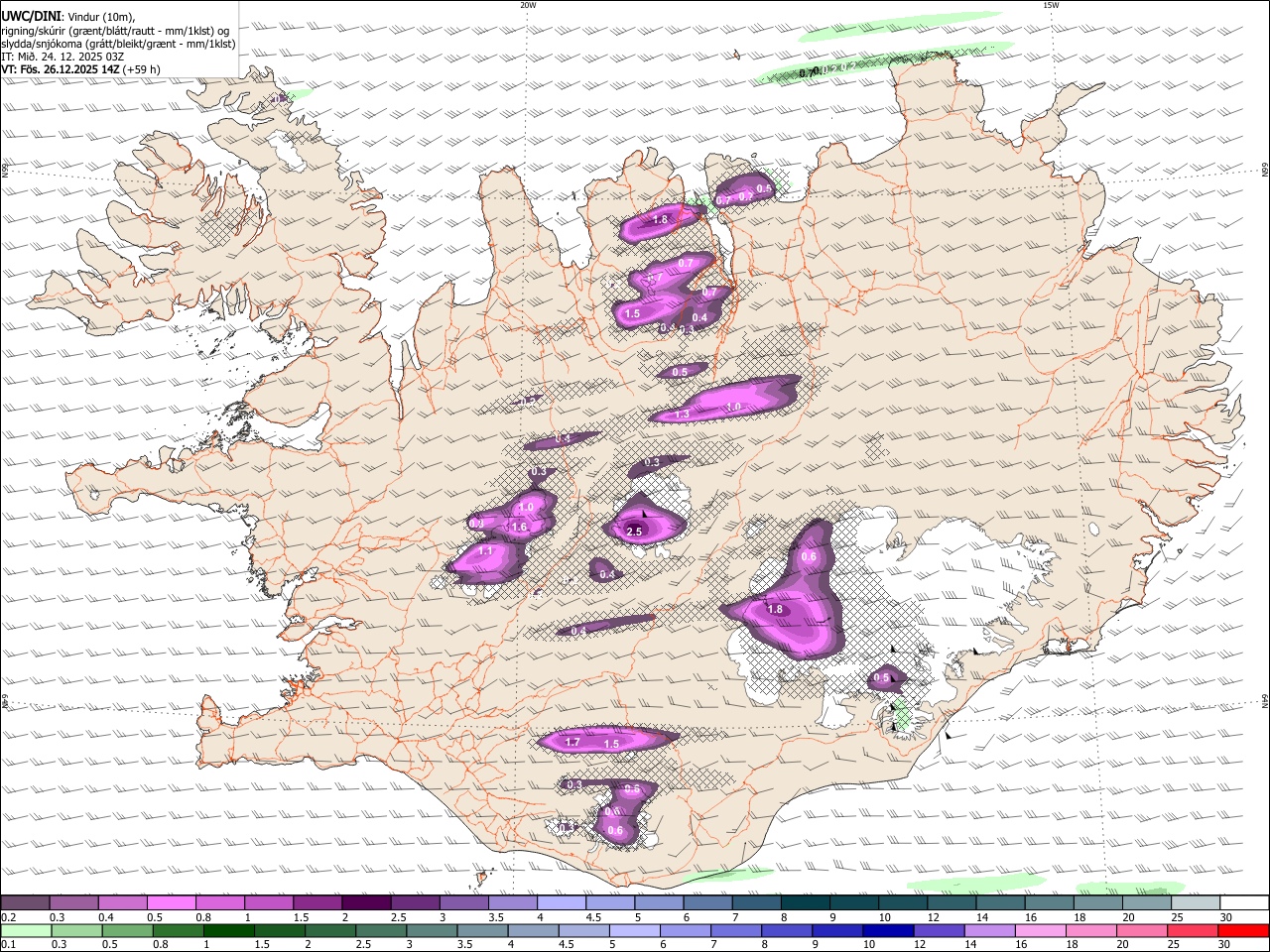
Task: Click the light lavender snow swatch between 4 and 4.5
Action: 560,902
